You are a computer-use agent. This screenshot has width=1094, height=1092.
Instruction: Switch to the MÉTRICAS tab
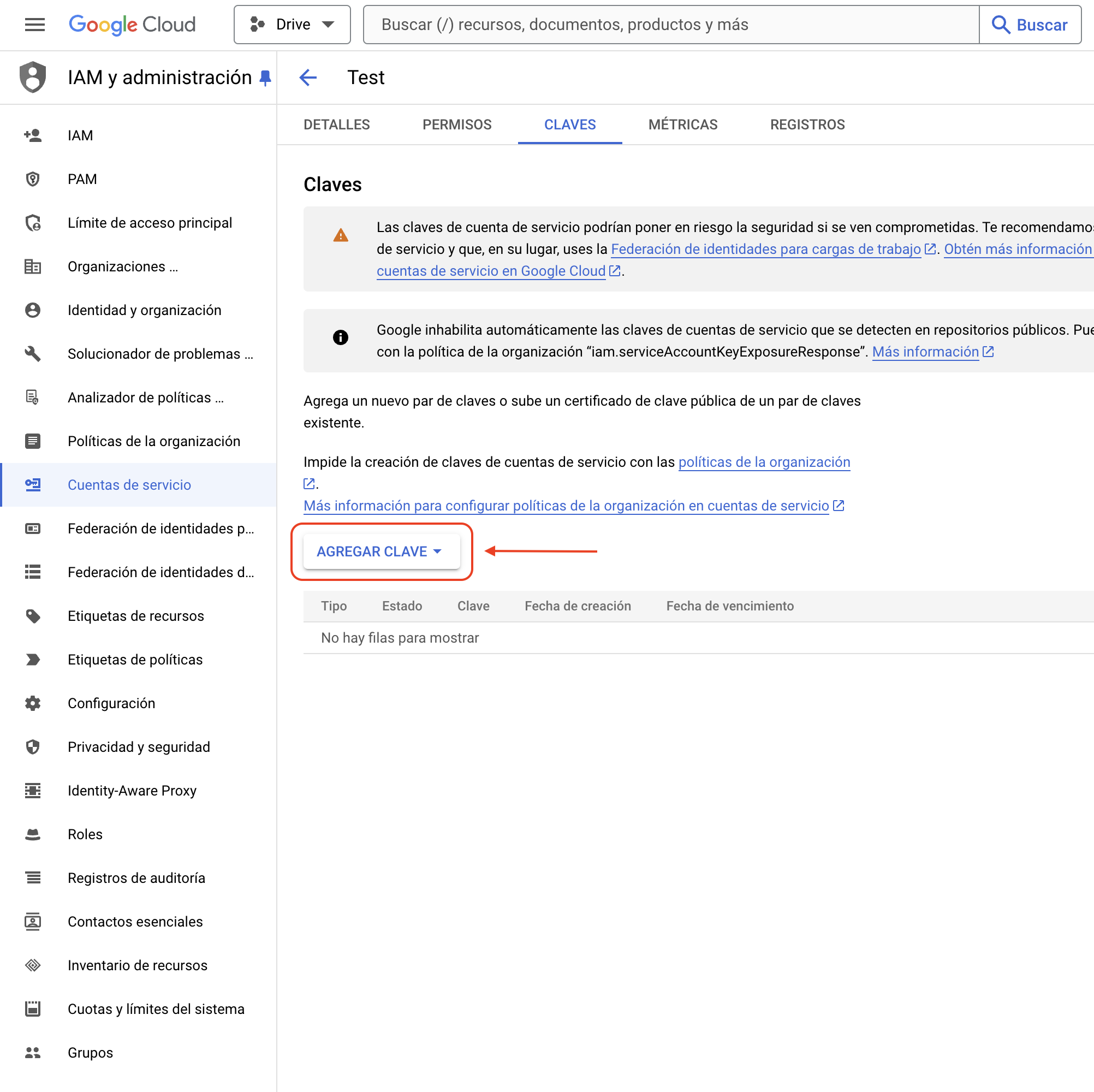pos(682,124)
